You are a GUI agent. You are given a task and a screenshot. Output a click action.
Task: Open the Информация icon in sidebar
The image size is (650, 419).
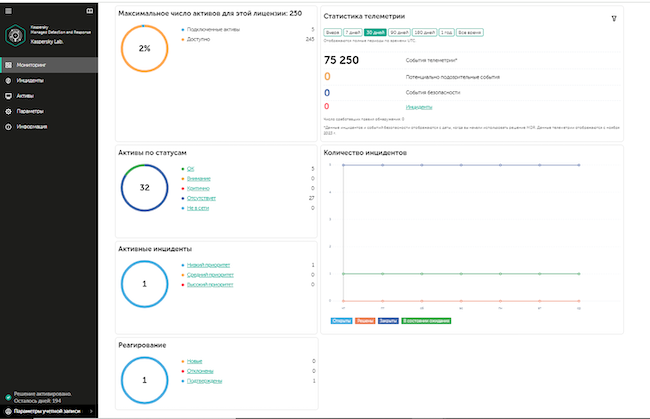pyautogui.click(x=8, y=126)
